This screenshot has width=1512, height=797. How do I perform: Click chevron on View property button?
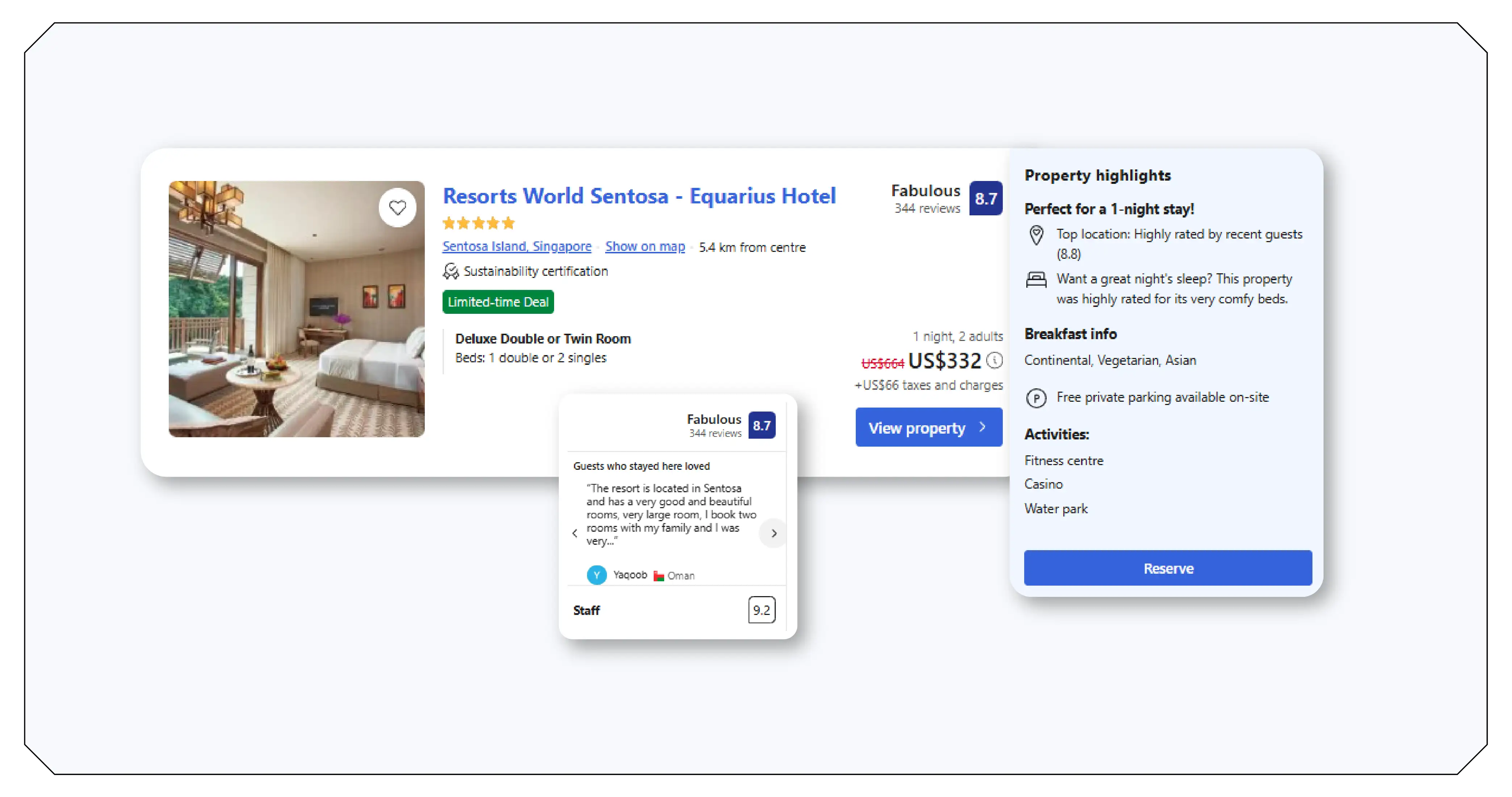pyautogui.click(x=983, y=427)
